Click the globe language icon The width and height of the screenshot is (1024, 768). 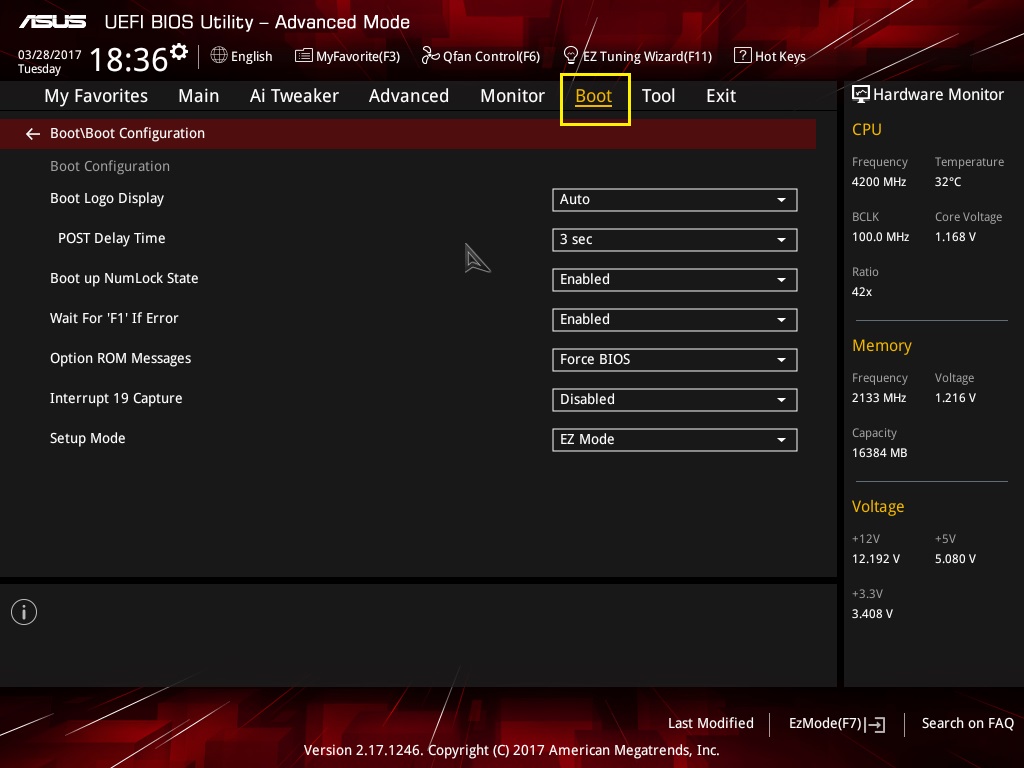[219, 56]
